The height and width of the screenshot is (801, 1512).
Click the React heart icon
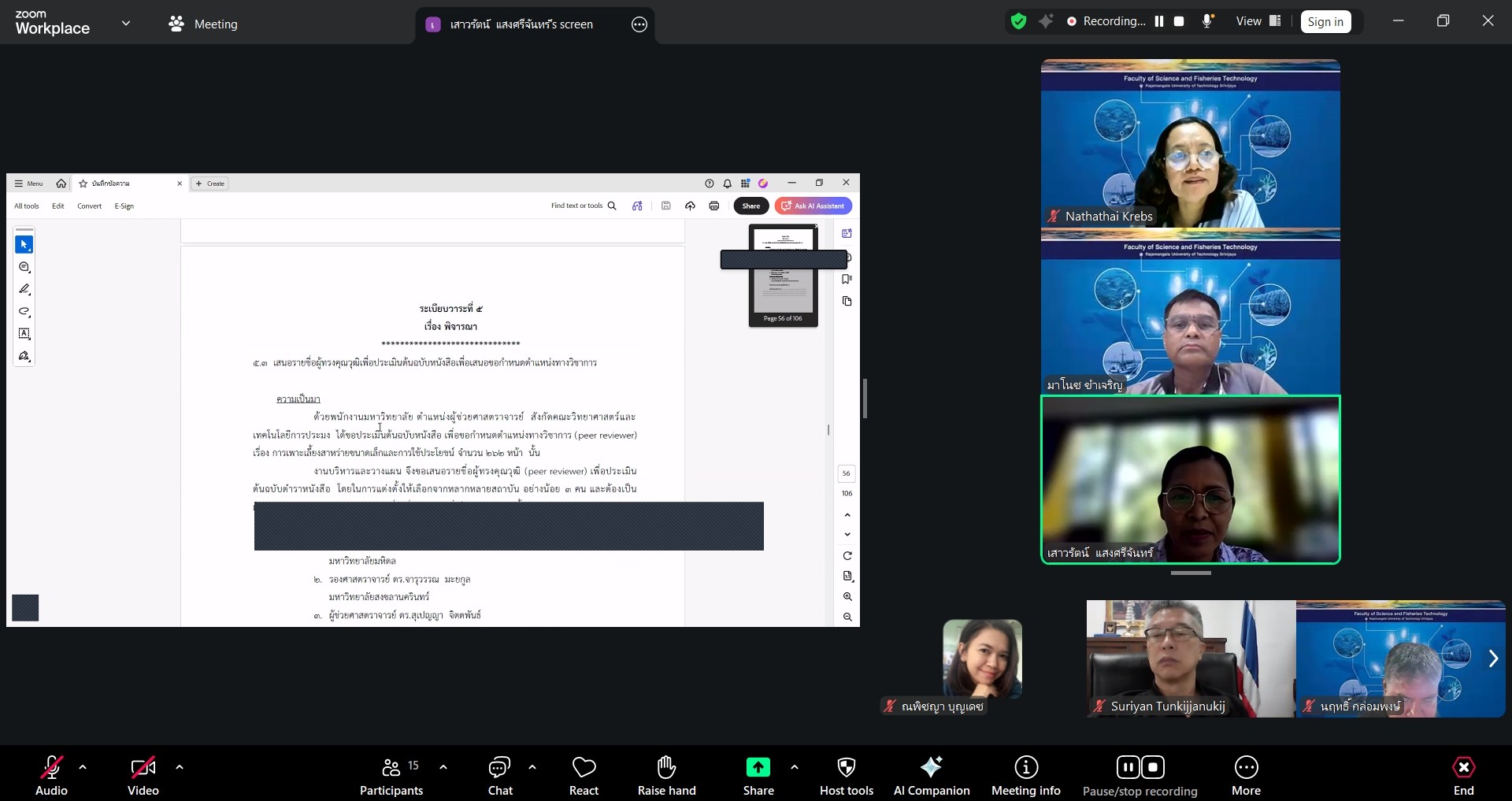pyautogui.click(x=584, y=776)
